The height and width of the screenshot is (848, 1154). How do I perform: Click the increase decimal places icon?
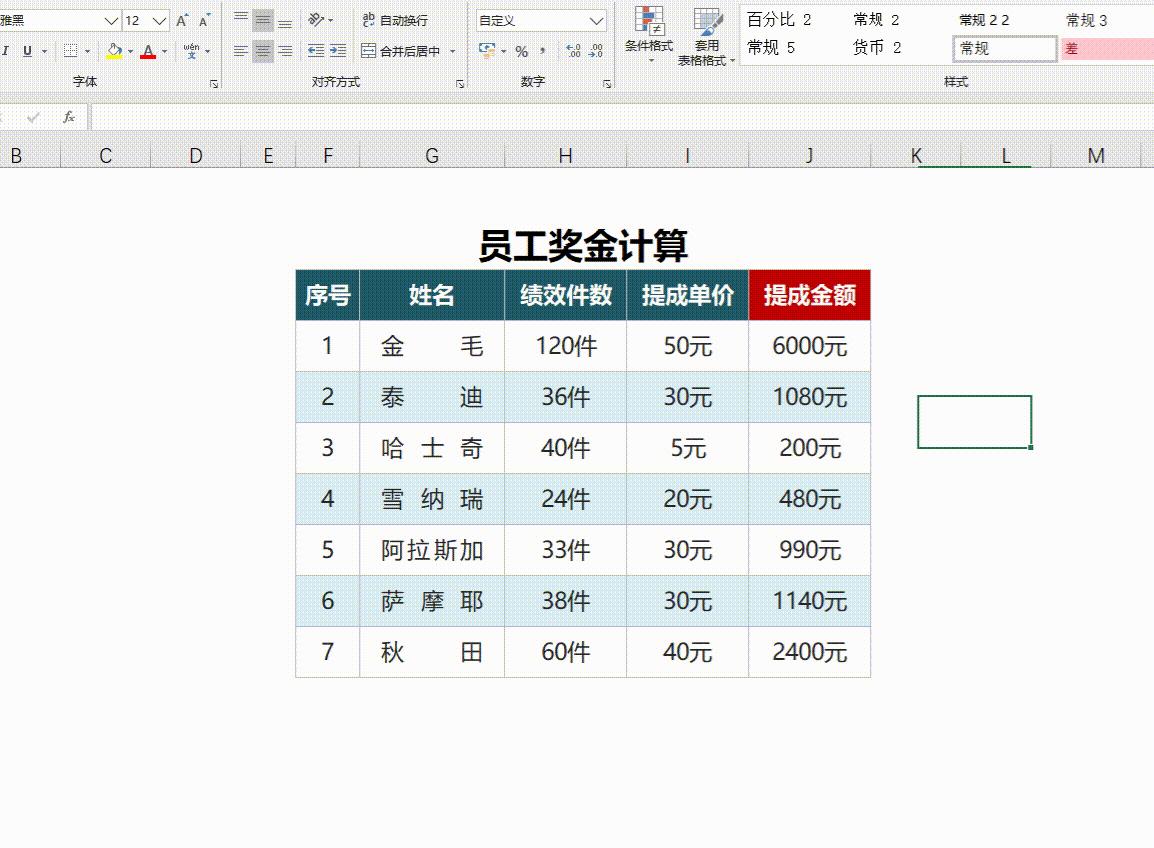point(572,52)
